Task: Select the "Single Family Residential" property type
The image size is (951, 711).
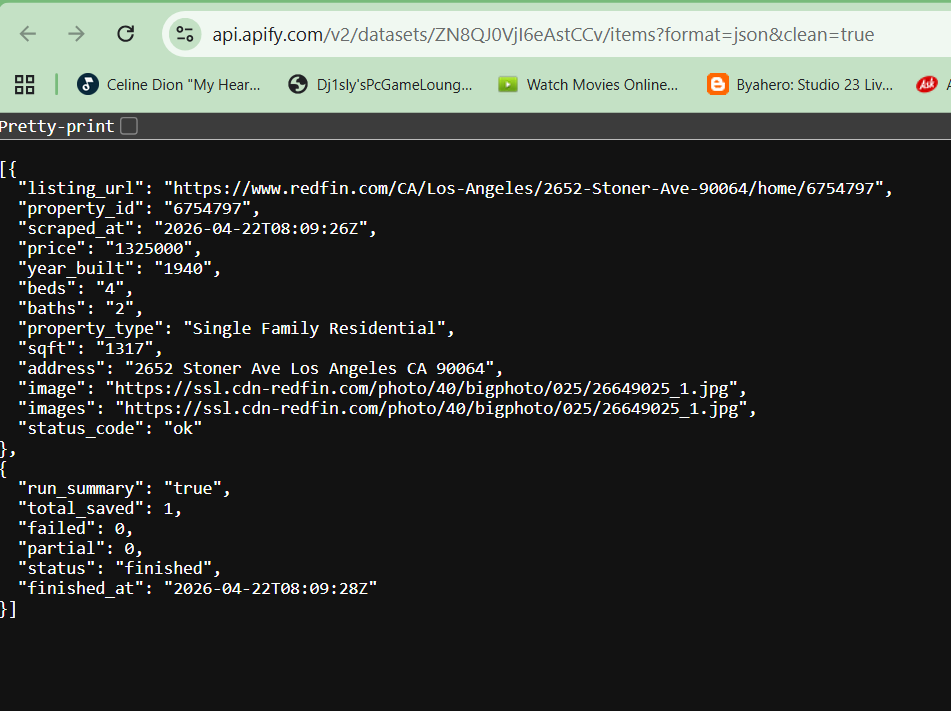Action: pos(314,329)
